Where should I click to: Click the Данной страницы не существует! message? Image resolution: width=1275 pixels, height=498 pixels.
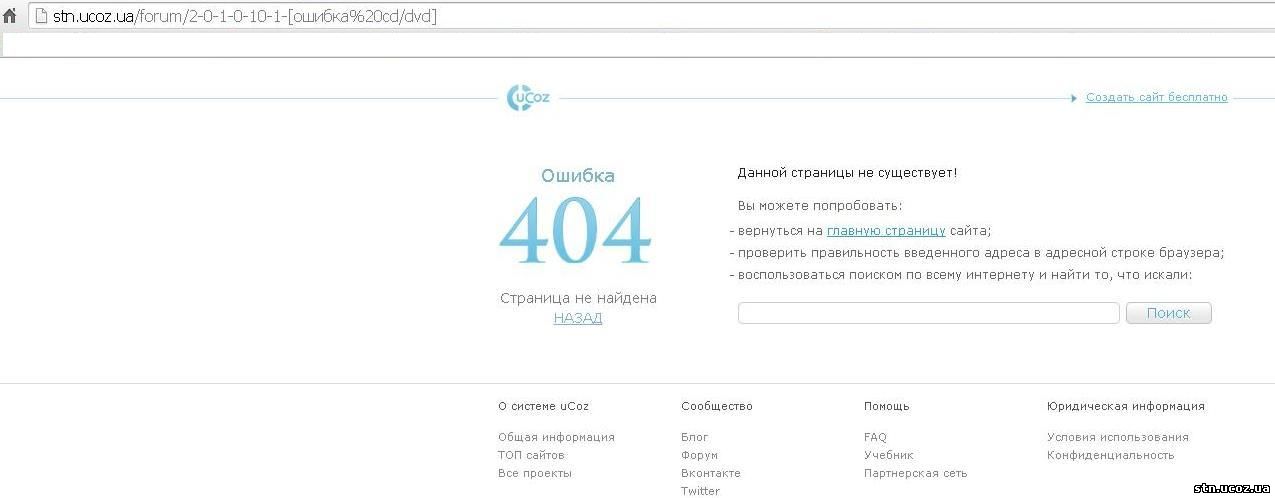[x=847, y=173]
